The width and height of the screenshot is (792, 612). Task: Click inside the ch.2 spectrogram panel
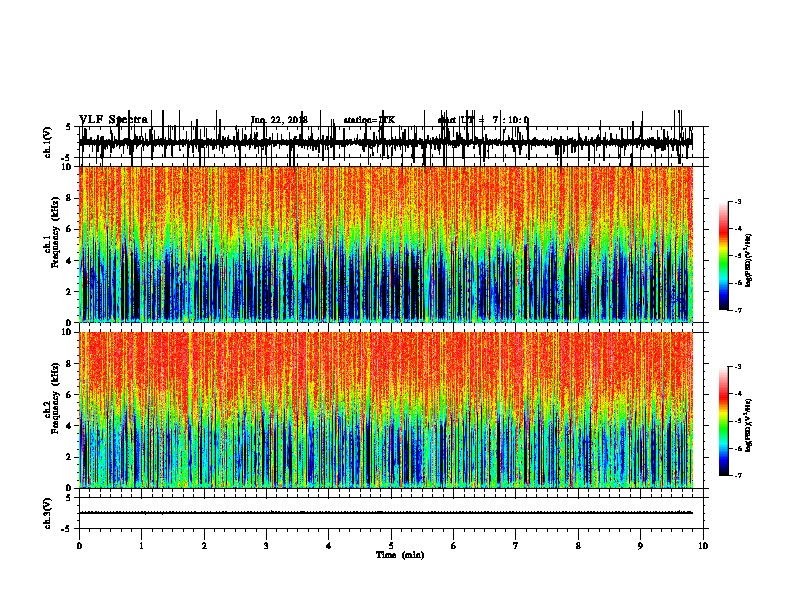386,410
